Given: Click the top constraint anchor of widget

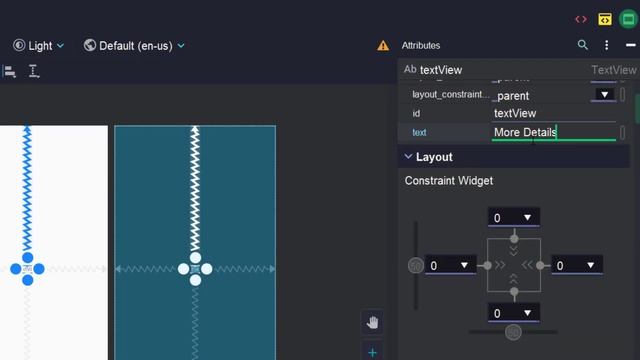Looking at the screenshot, I should [x=514, y=238].
